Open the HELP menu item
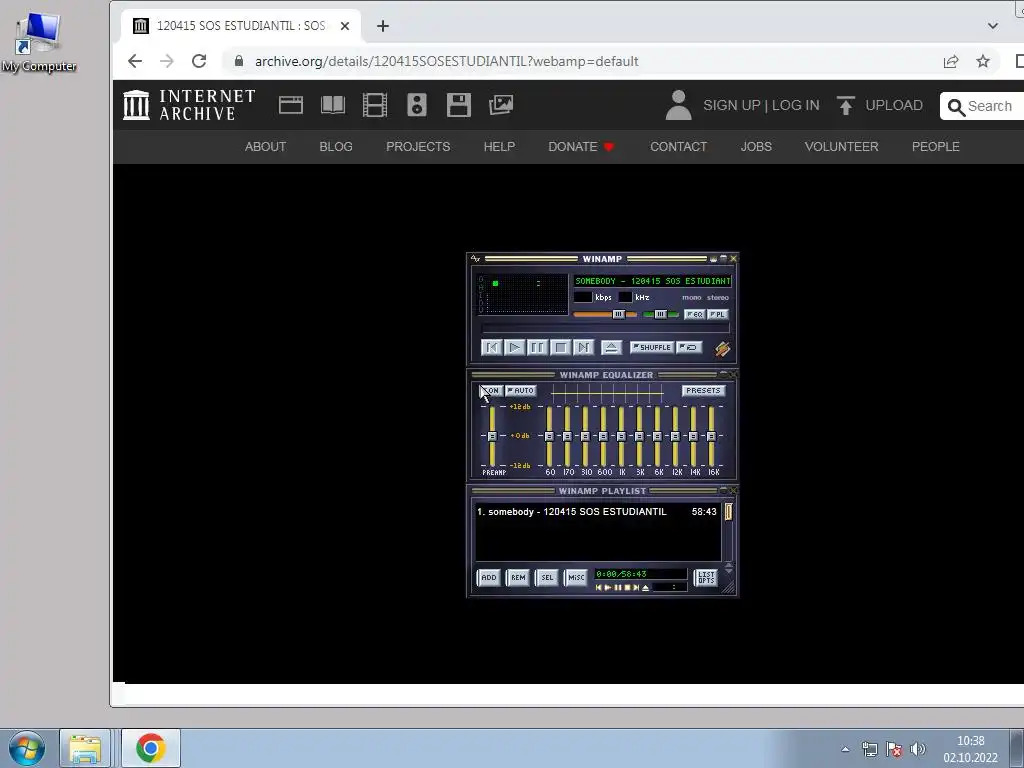1024x768 pixels. 499,147
